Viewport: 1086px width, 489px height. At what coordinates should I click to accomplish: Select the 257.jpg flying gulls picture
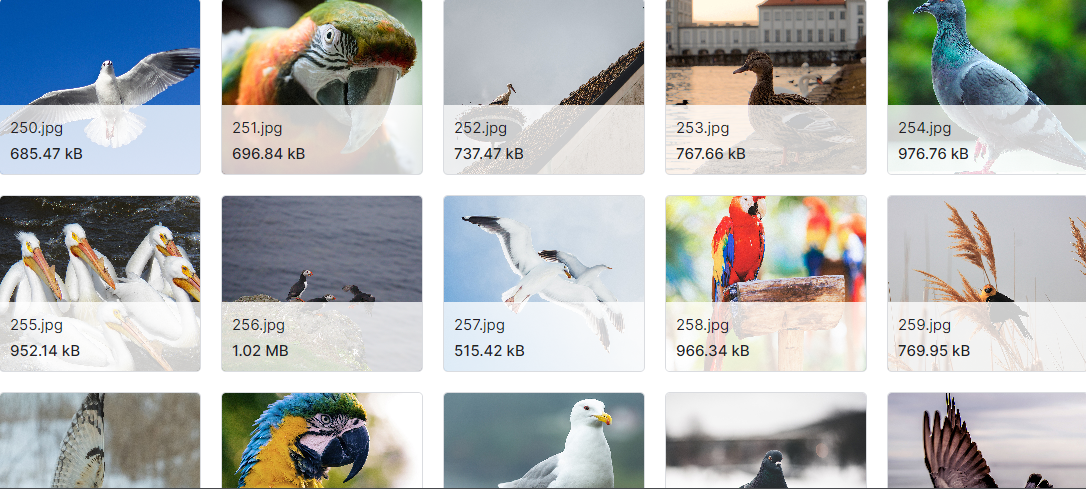click(544, 283)
